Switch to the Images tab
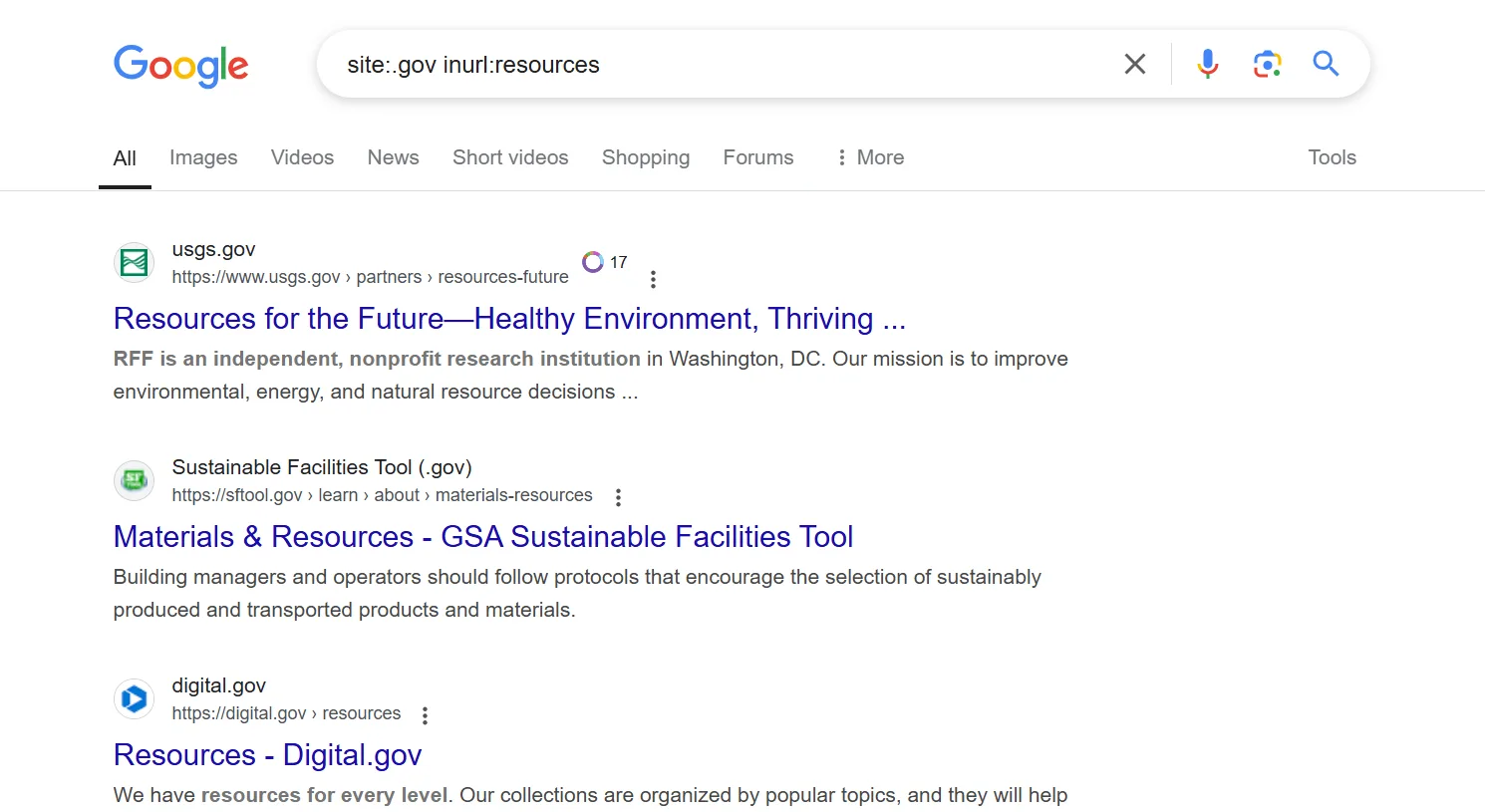This screenshot has width=1485, height=812. tap(203, 157)
